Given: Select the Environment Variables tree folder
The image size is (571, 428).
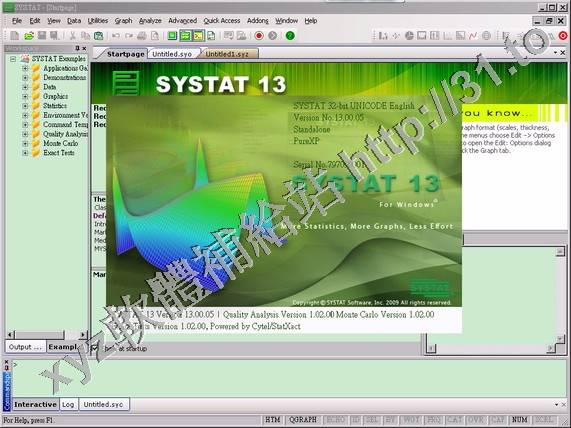Looking at the screenshot, I should point(66,115).
